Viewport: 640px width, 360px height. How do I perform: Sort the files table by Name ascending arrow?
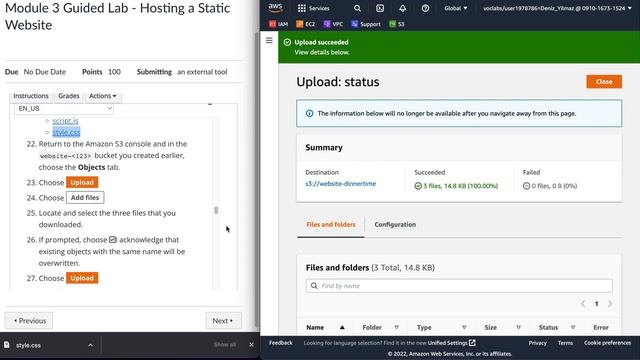click(342, 327)
